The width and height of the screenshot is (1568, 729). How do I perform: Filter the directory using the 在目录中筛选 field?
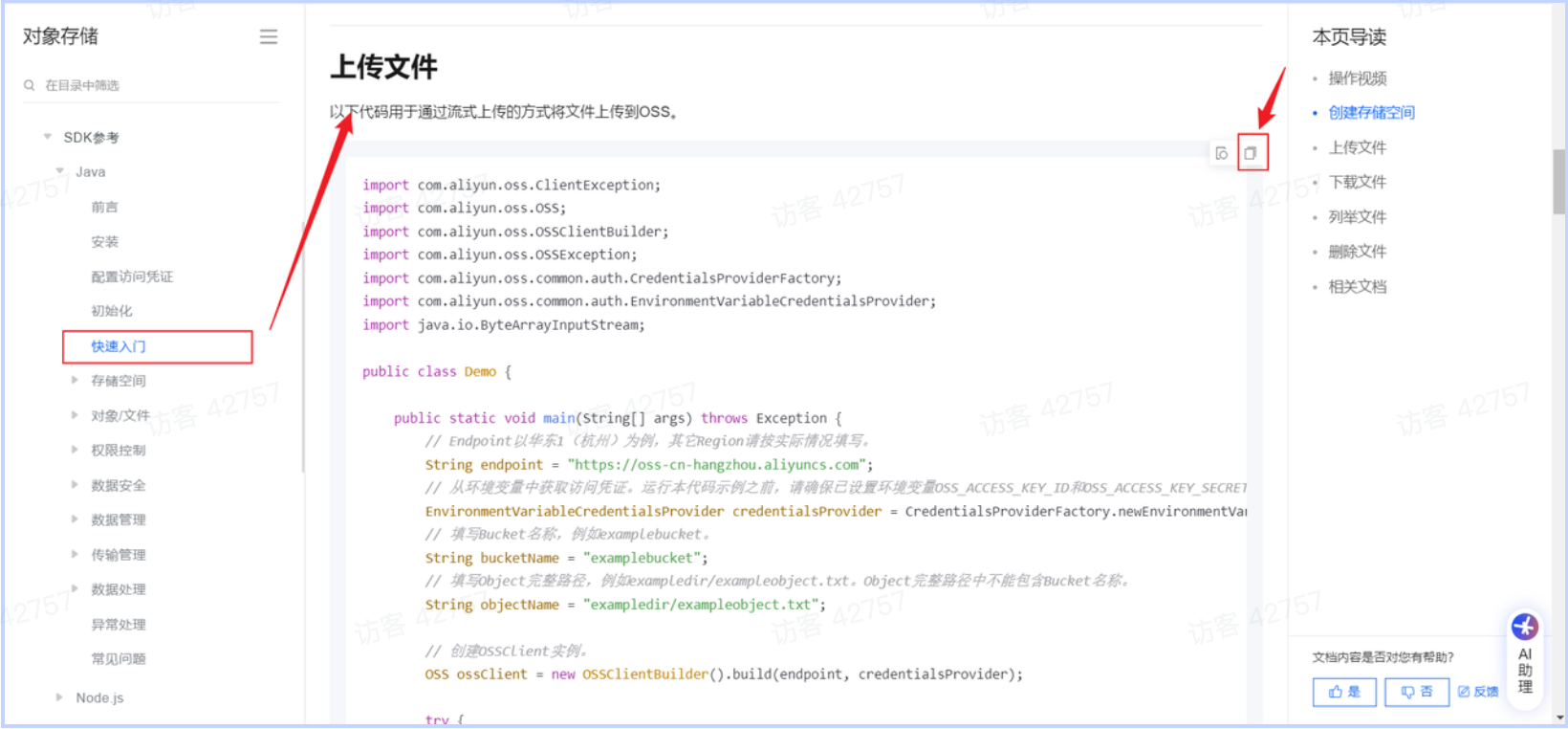tap(151, 85)
